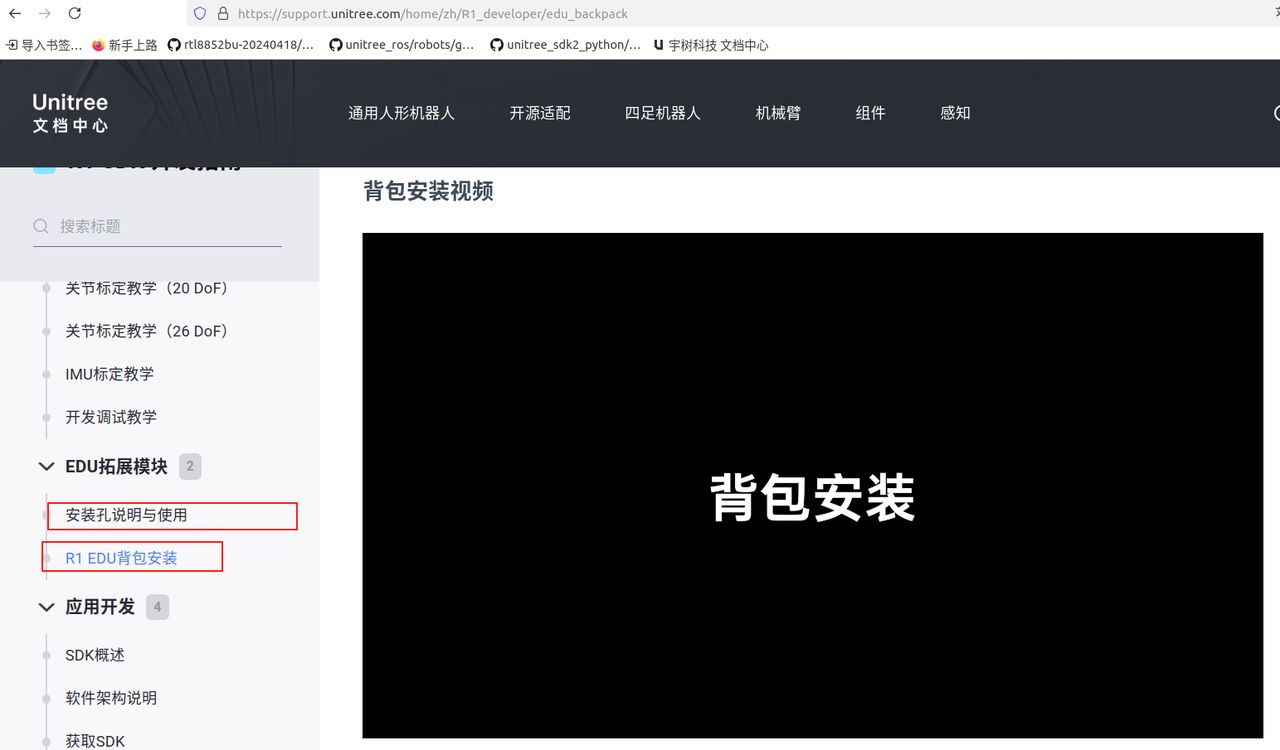Open the shield tracking protection icon
Screen dimensions: 1280x750
(200, 14)
